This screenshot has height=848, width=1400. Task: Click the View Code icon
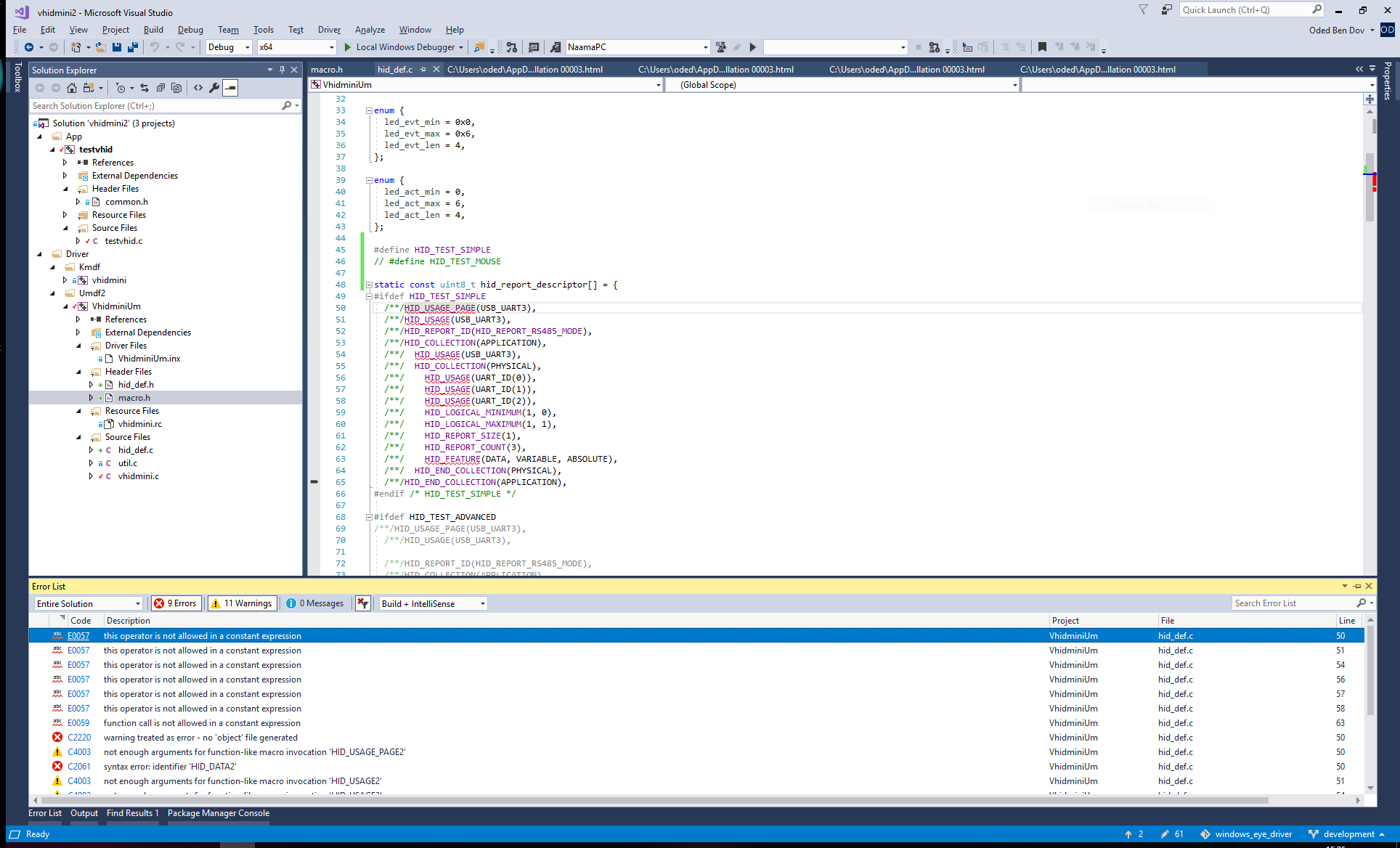point(198,88)
